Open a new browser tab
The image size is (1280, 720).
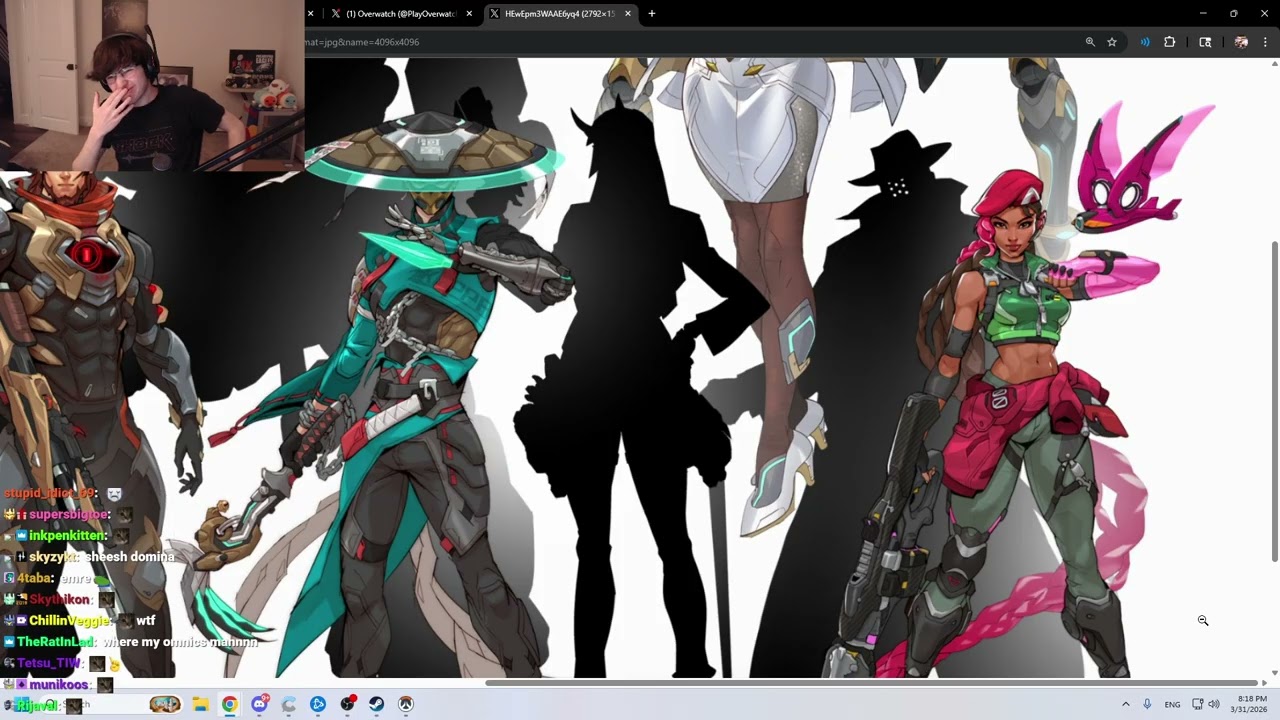(652, 14)
